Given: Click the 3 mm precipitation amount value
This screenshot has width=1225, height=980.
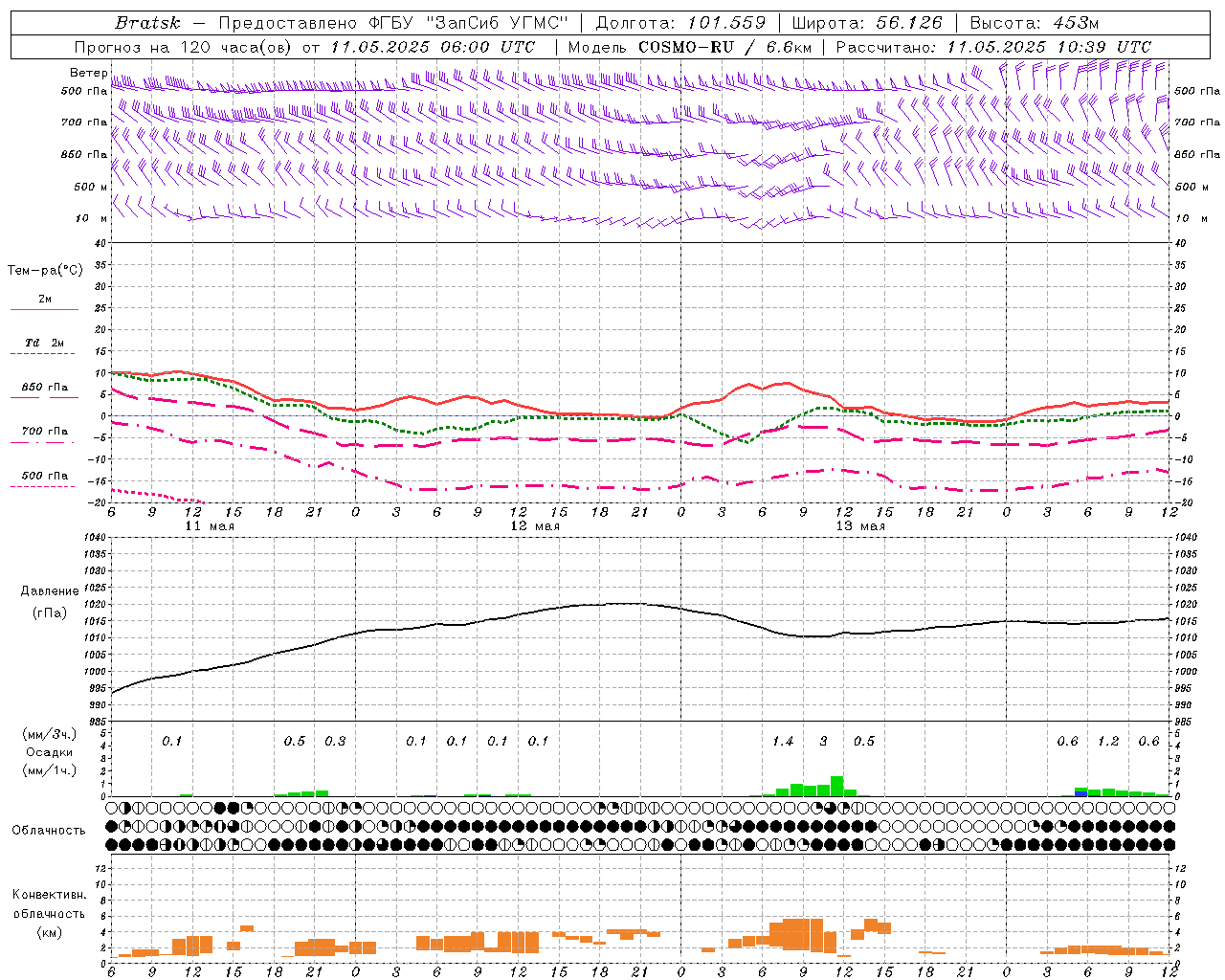Looking at the screenshot, I should coord(823,742).
